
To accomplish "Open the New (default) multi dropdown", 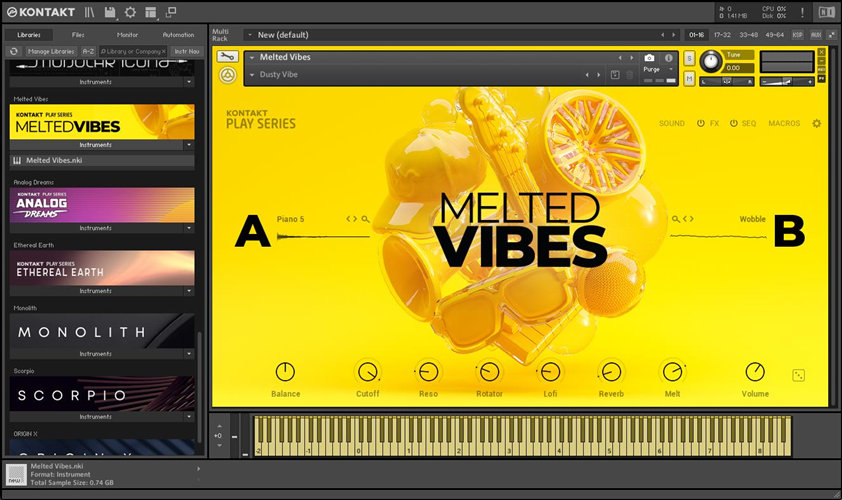I will pyautogui.click(x=250, y=35).
